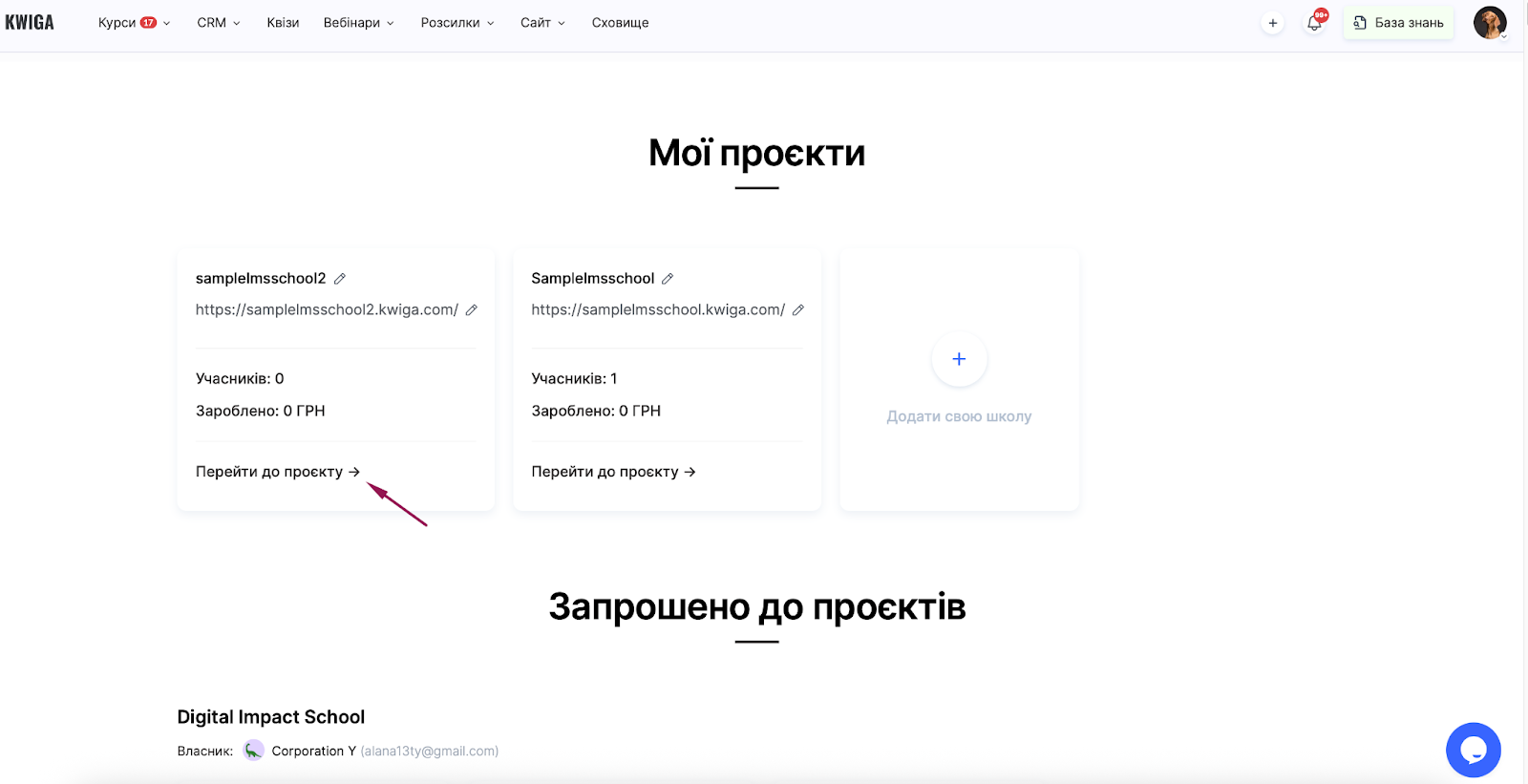Click the plus icon to add school

tap(959, 359)
